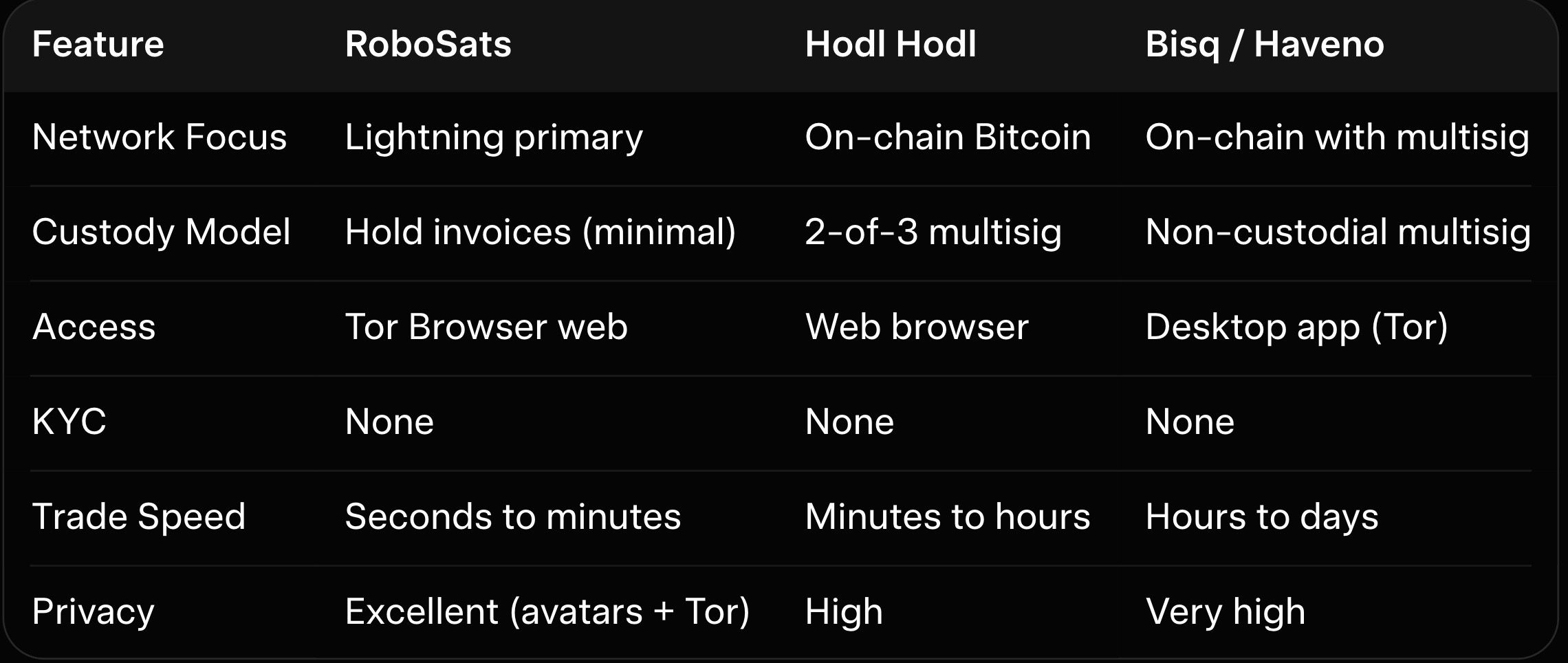
Task: Click the KYC row label
Action: 69,422
